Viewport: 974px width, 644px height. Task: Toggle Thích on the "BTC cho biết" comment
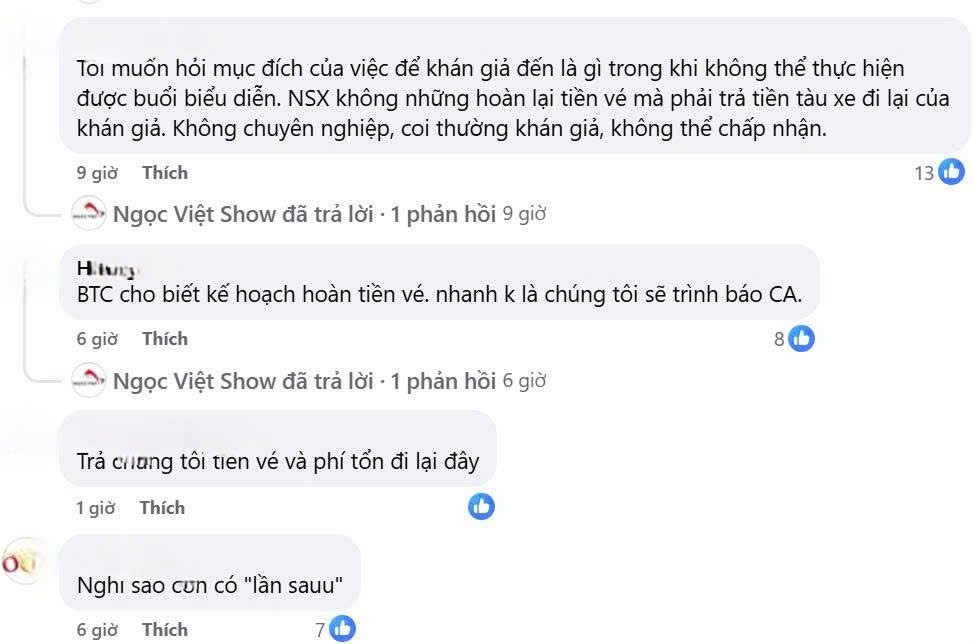164,339
